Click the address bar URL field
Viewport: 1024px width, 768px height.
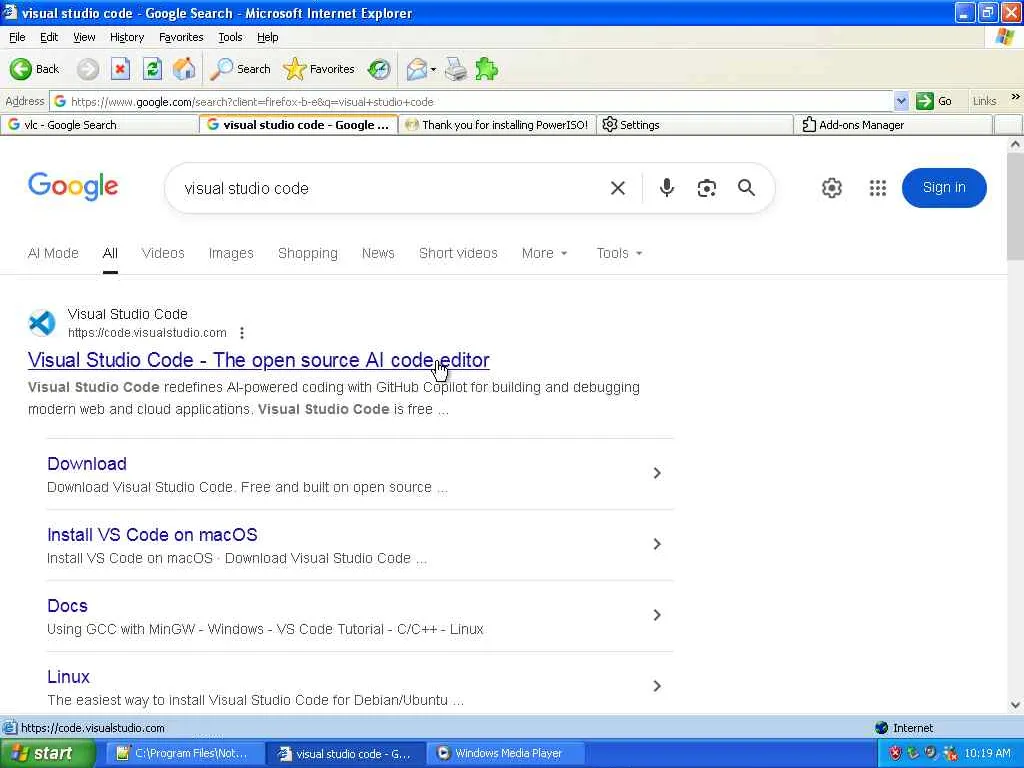click(472, 101)
